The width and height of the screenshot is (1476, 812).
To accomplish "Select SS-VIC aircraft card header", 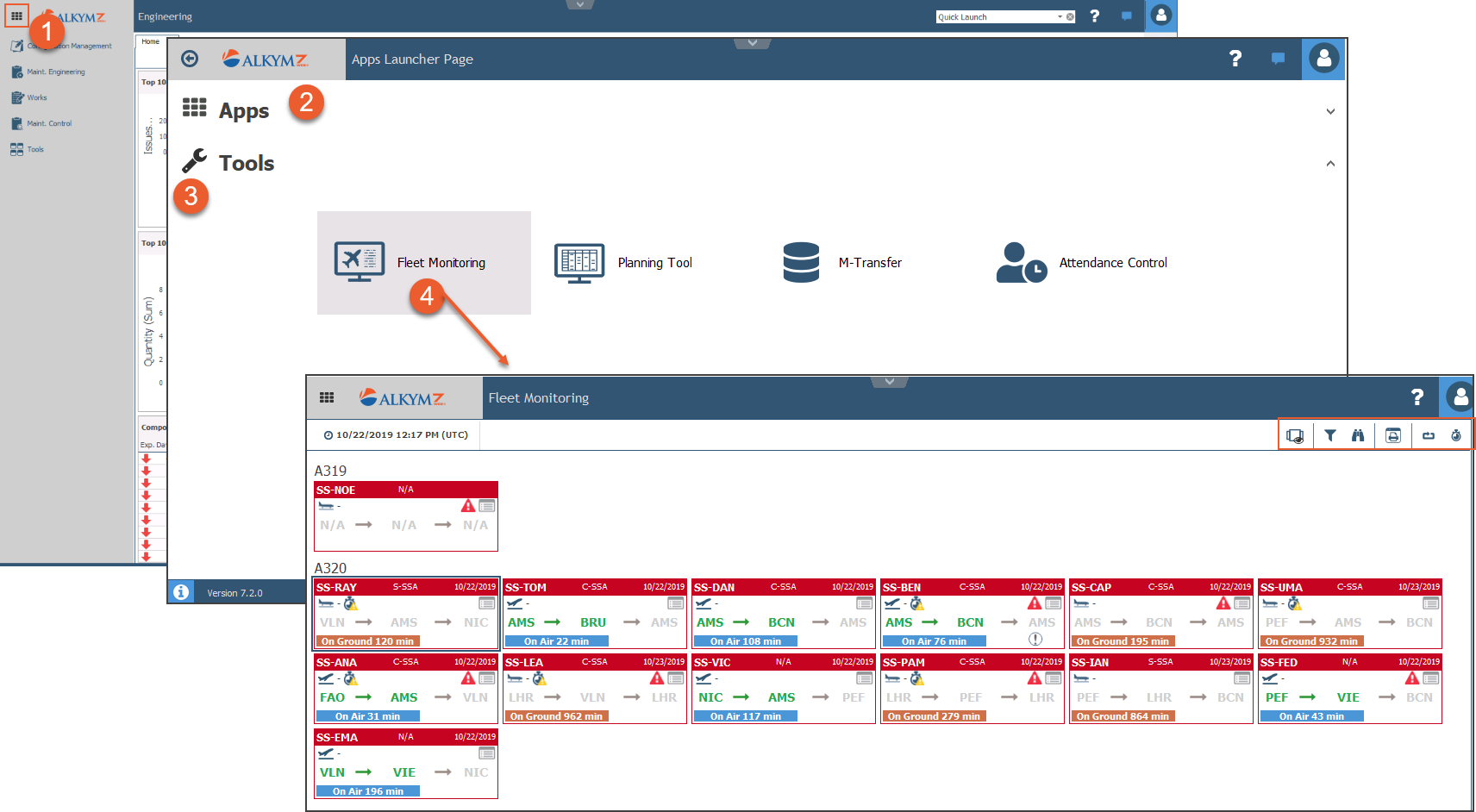I will click(x=784, y=662).
